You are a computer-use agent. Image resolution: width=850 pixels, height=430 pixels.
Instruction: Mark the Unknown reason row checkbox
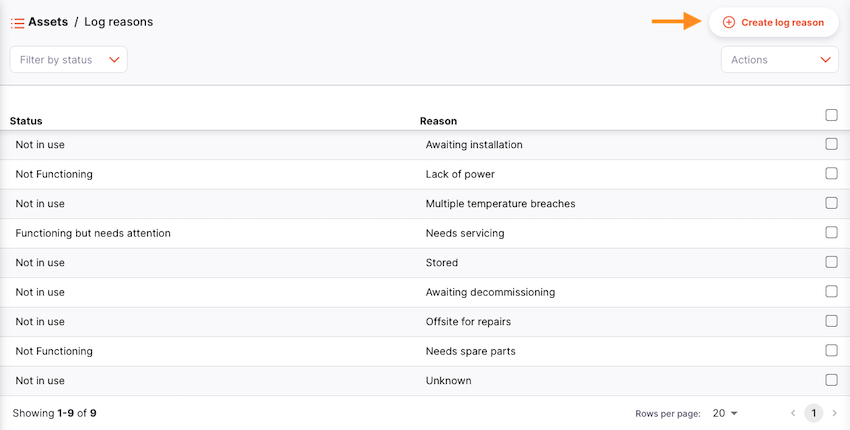pos(831,380)
